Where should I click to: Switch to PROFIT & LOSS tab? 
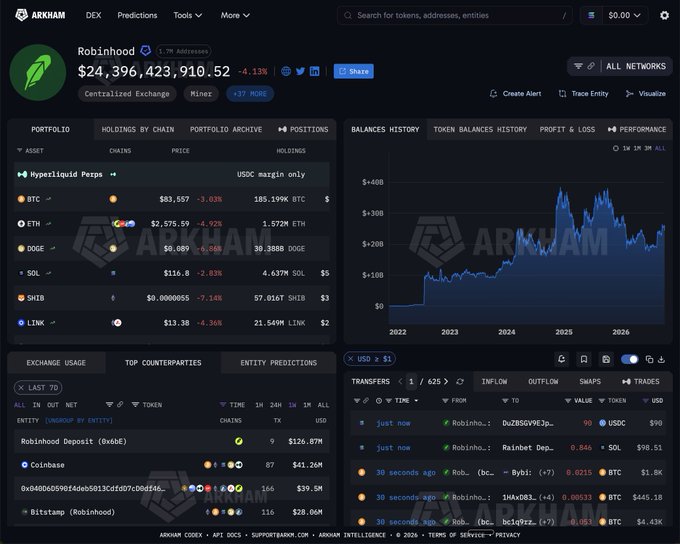[x=567, y=129]
